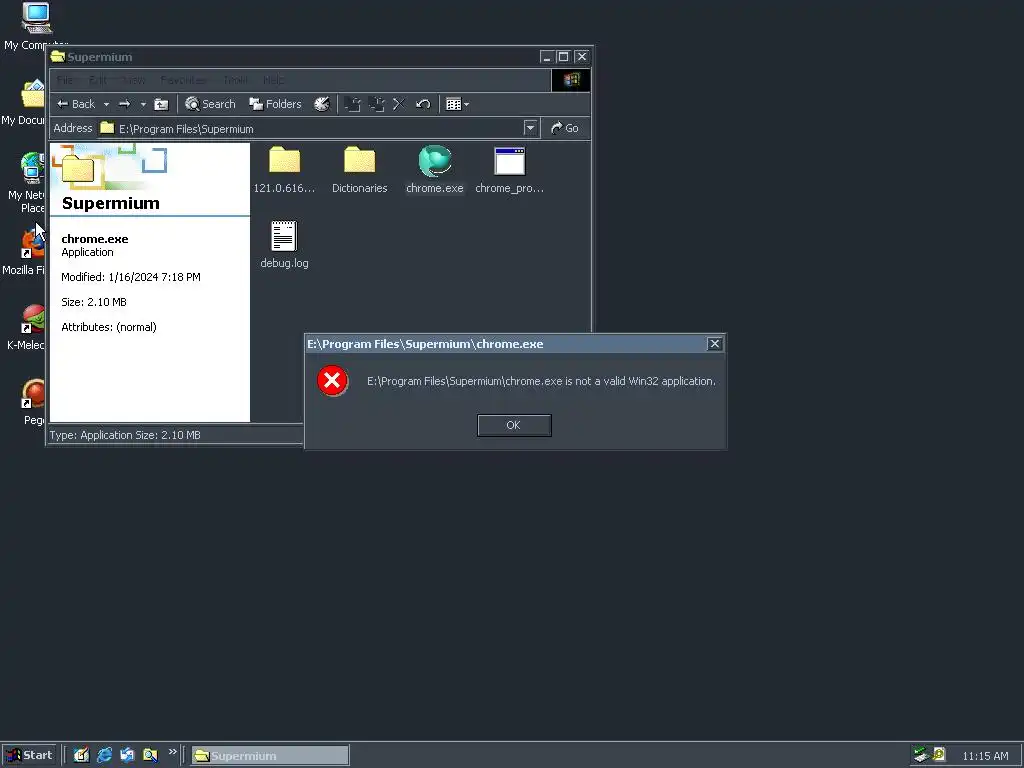Click the 11:15 AM clock
Viewport: 1024px width, 768px height.
coord(985,756)
